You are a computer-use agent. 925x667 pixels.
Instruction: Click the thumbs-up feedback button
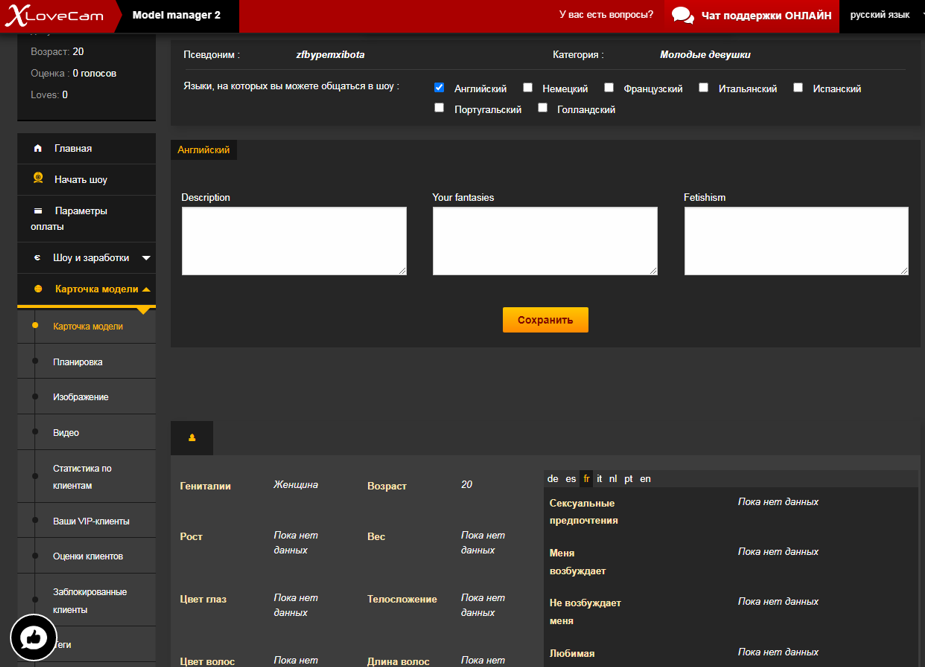pos(34,638)
